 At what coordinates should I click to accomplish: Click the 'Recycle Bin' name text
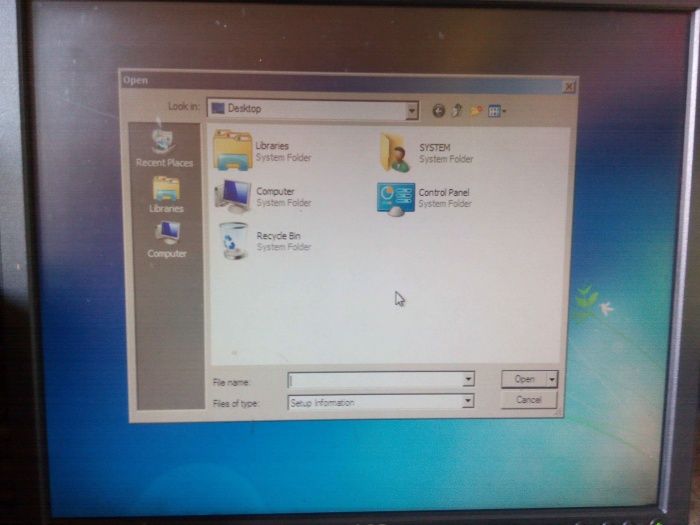pos(278,235)
